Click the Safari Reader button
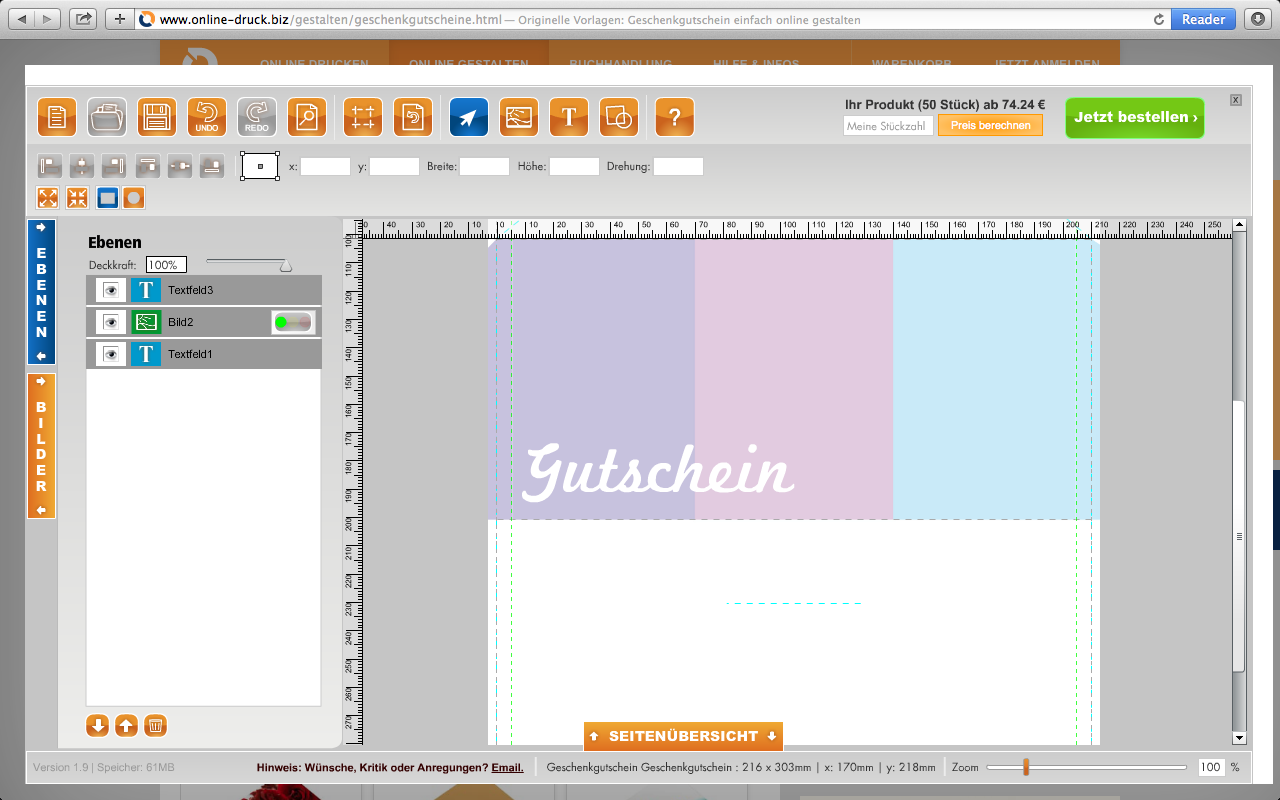This screenshot has width=1280, height=800. (x=1203, y=19)
